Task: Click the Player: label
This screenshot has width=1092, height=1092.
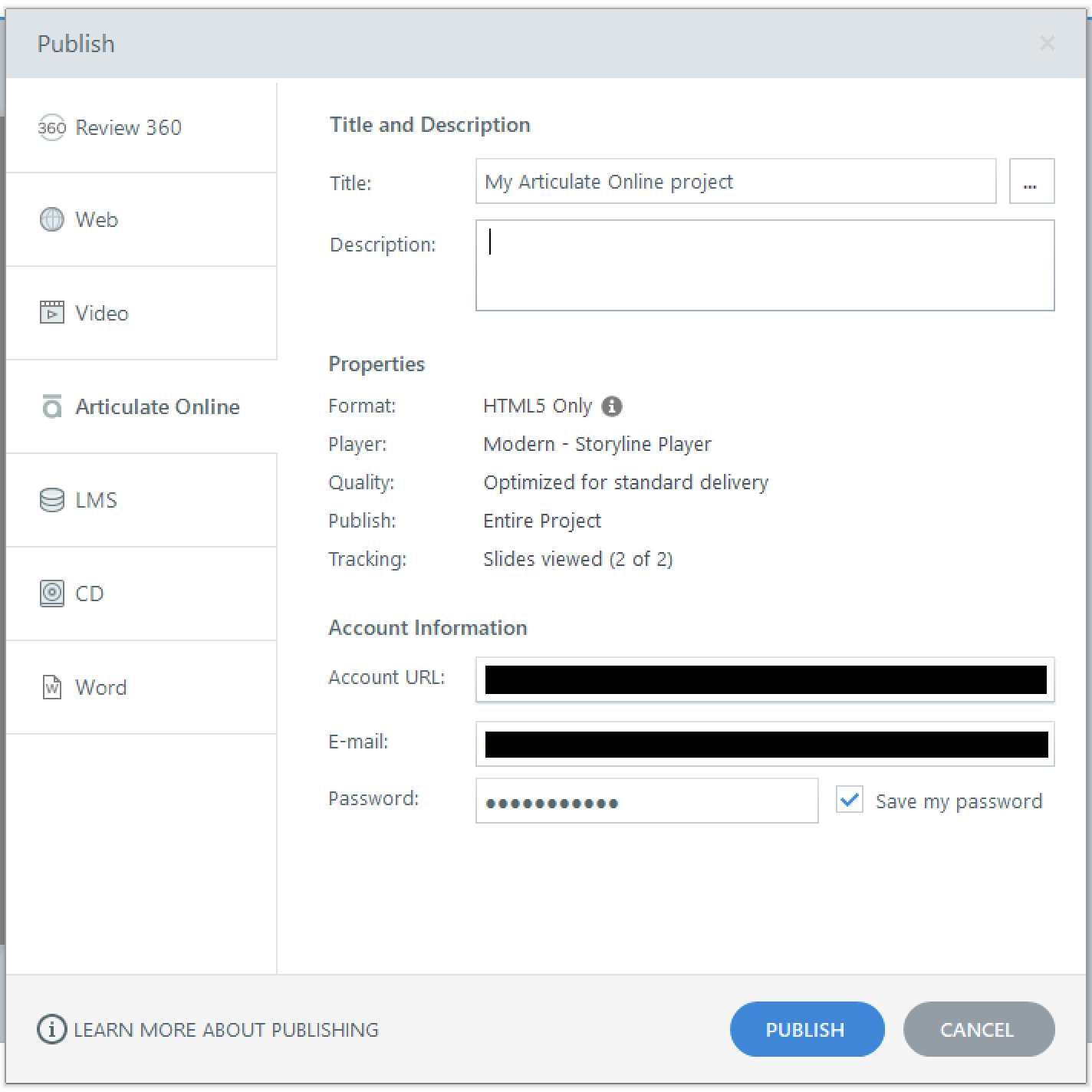Action: (x=357, y=444)
